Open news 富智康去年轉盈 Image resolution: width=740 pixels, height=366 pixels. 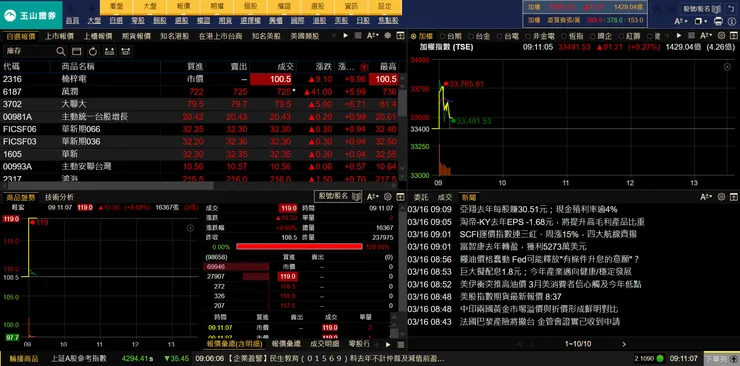(522, 247)
